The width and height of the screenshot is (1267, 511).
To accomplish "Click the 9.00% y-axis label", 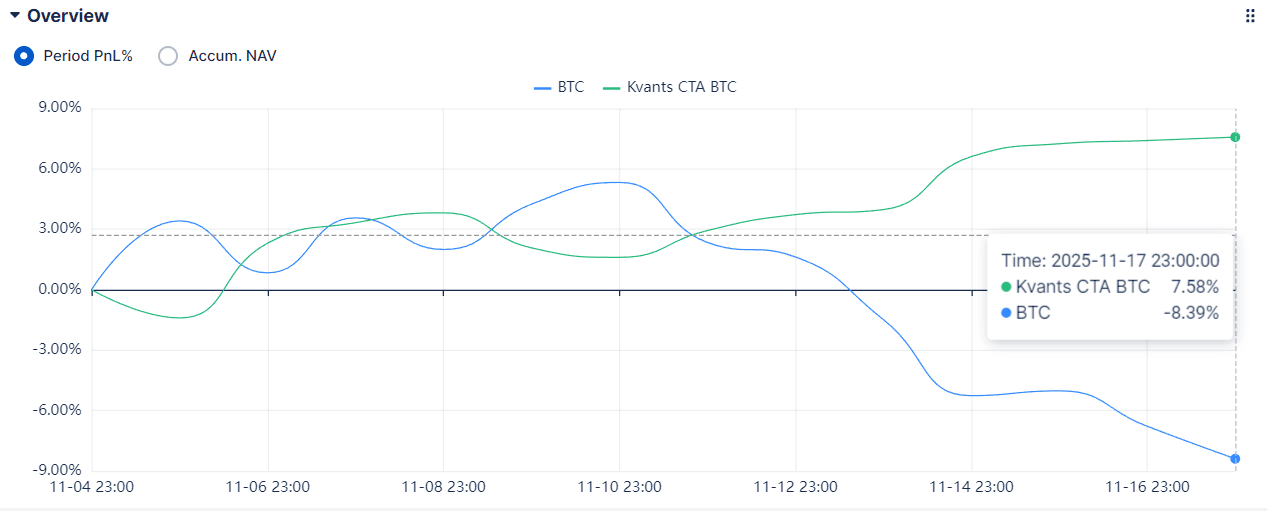I will pos(58,108).
